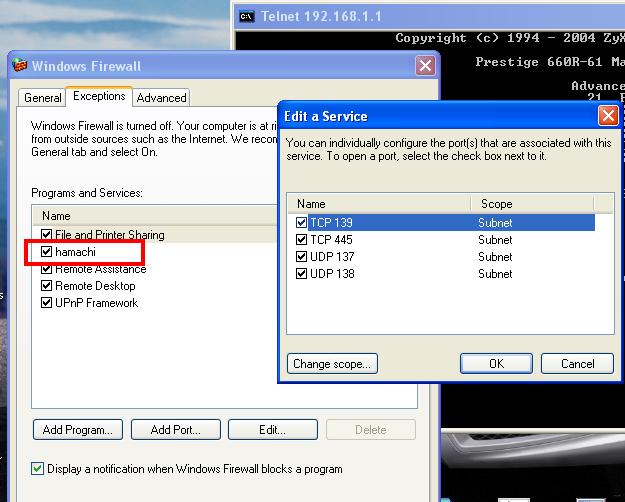
Task: Select the TCP 139 row text
Action: point(331,222)
